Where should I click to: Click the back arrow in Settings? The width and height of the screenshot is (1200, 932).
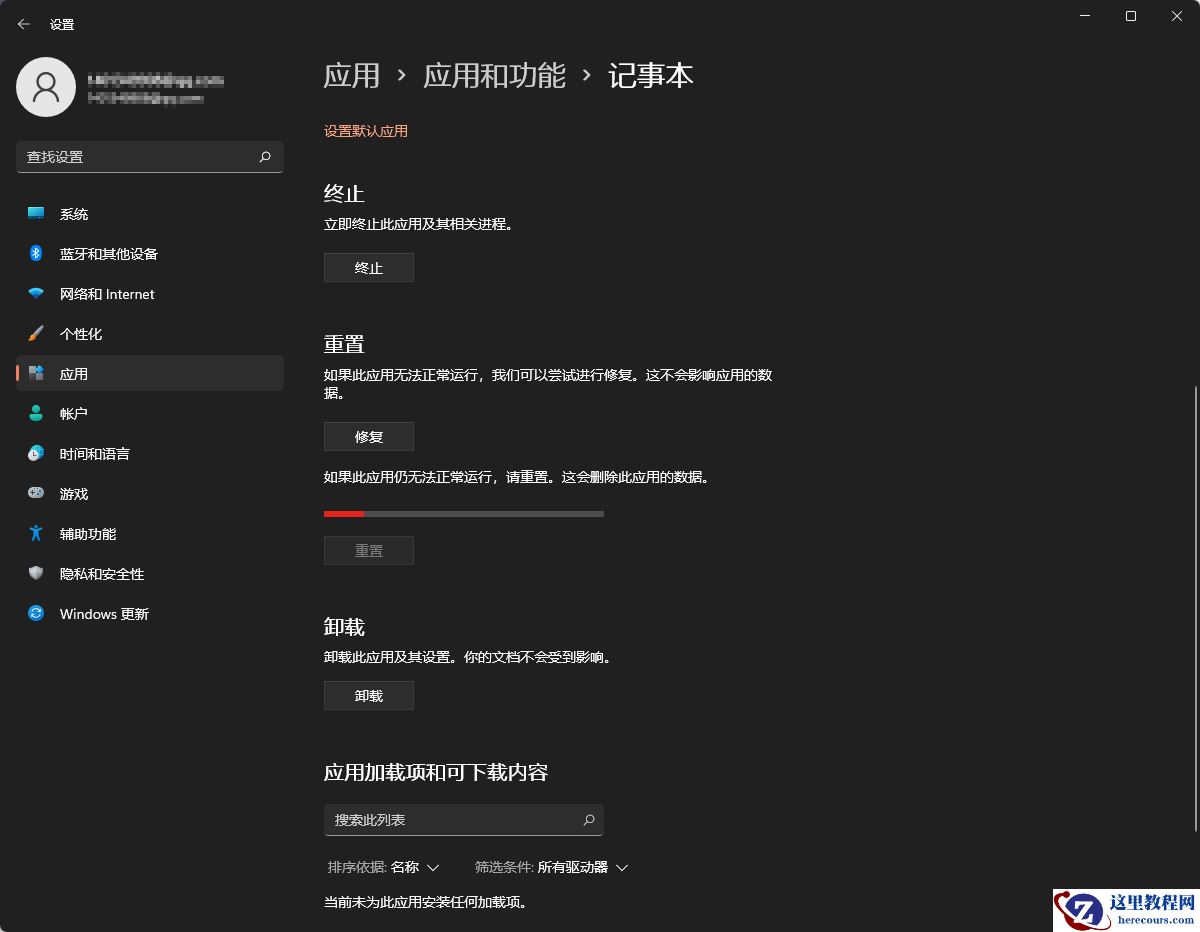(24, 24)
